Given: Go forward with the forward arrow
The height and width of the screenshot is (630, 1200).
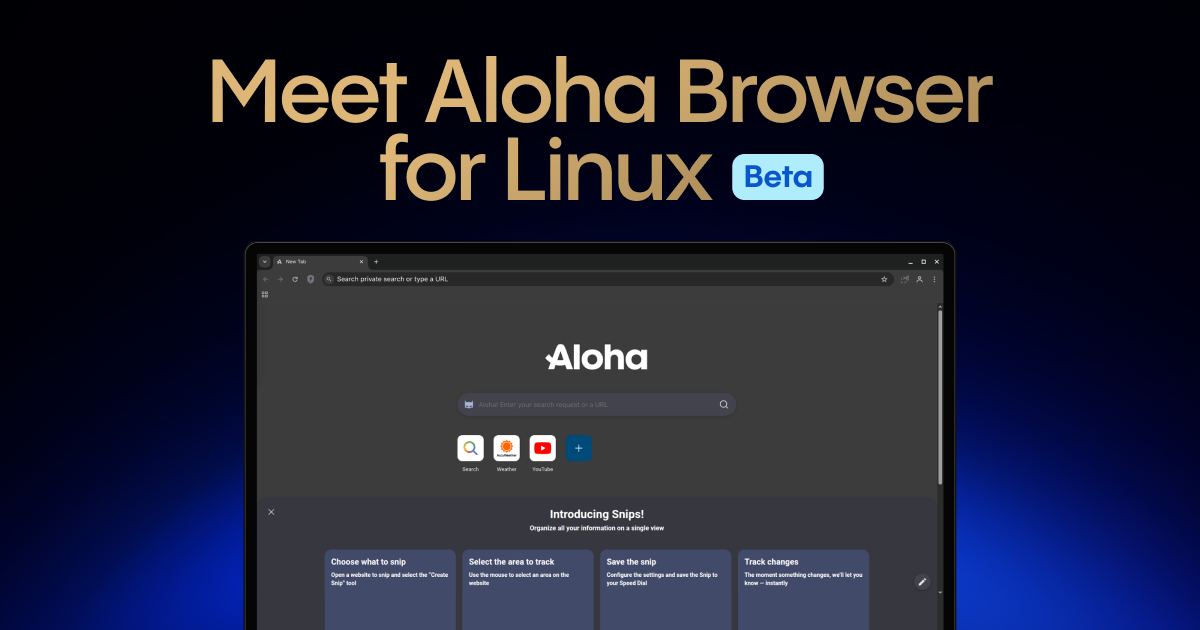Looking at the screenshot, I should click(x=280, y=279).
